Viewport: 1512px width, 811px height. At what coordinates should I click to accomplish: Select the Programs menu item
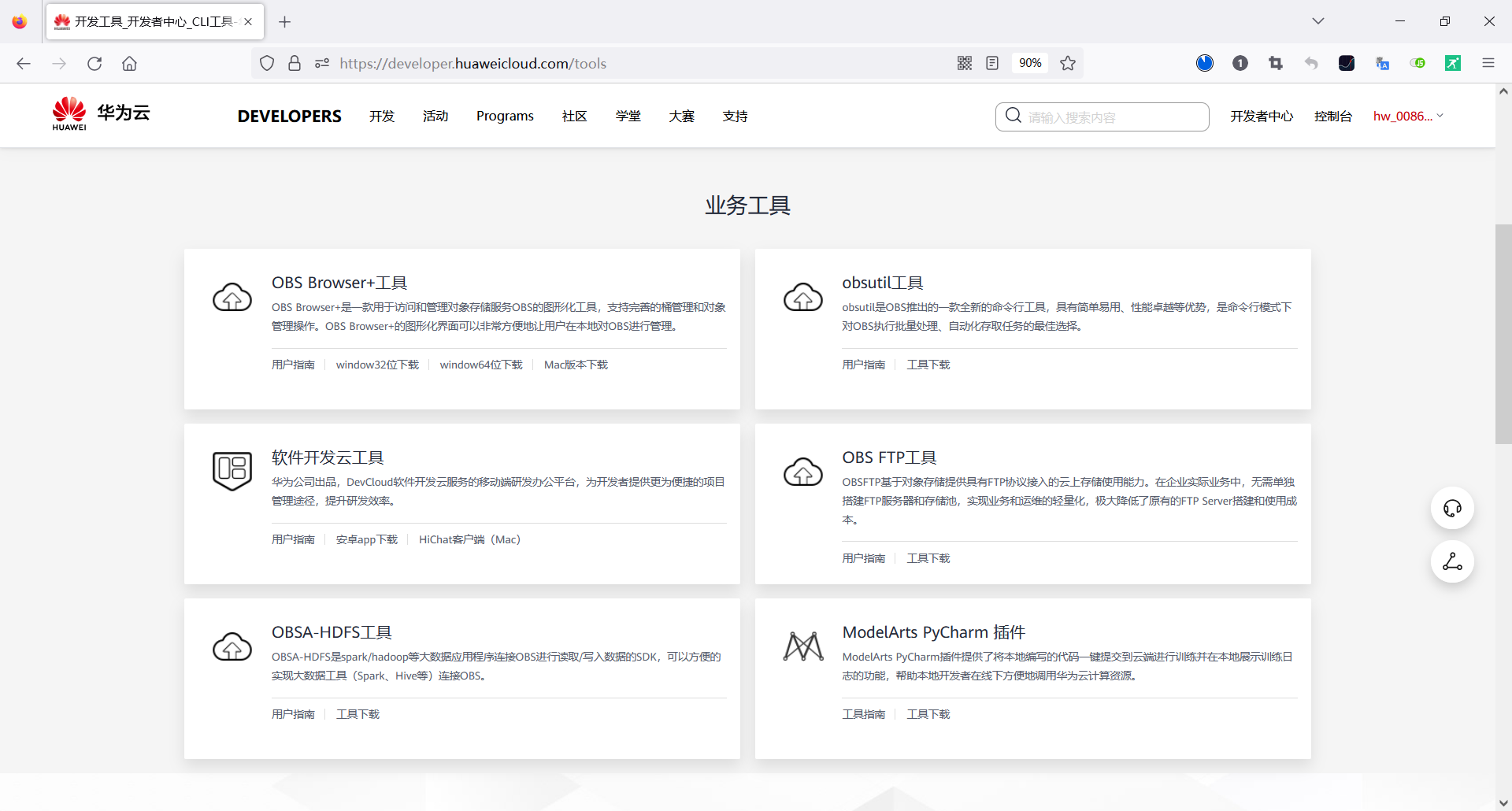pyautogui.click(x=505, y=116)
